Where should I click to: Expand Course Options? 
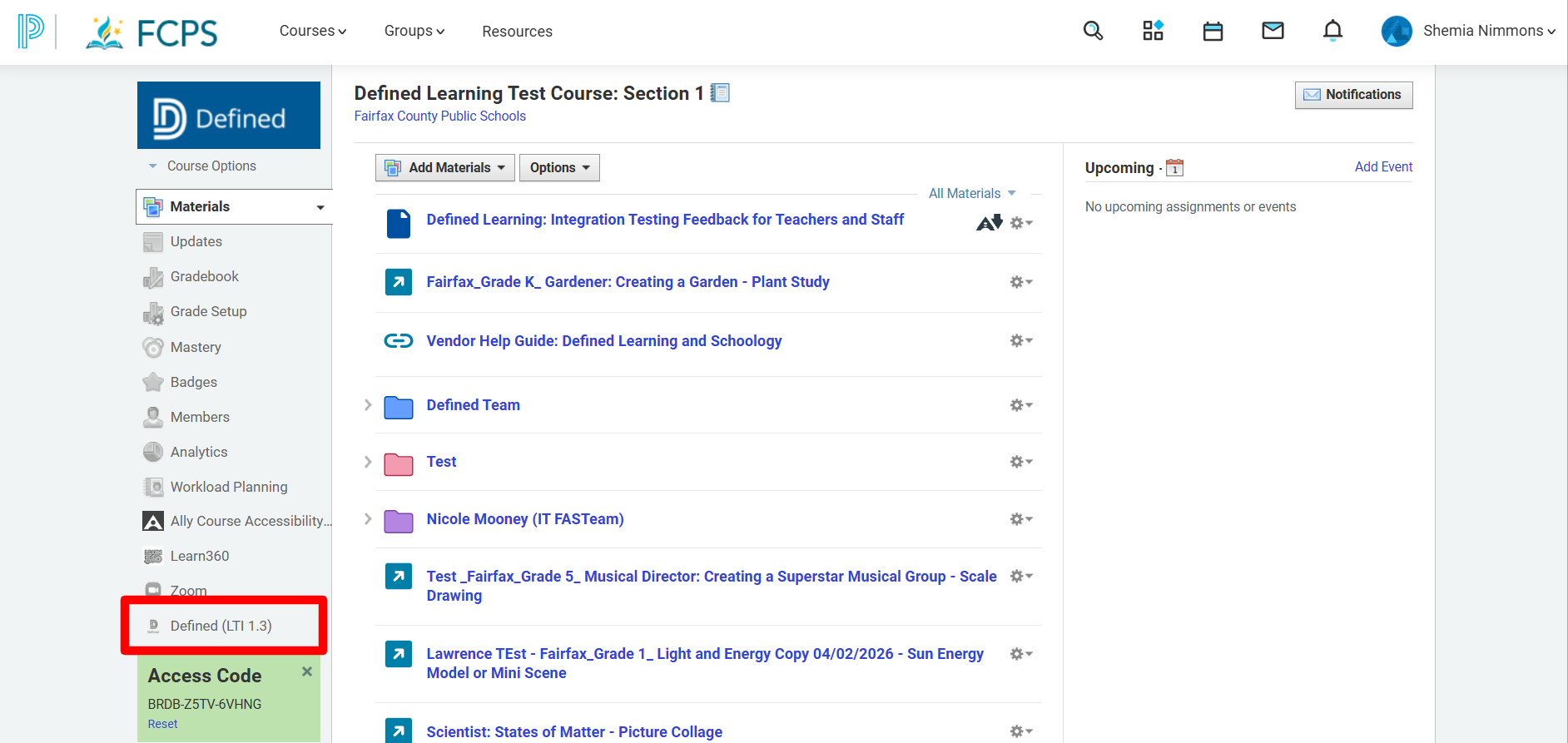tap(202, 166)
